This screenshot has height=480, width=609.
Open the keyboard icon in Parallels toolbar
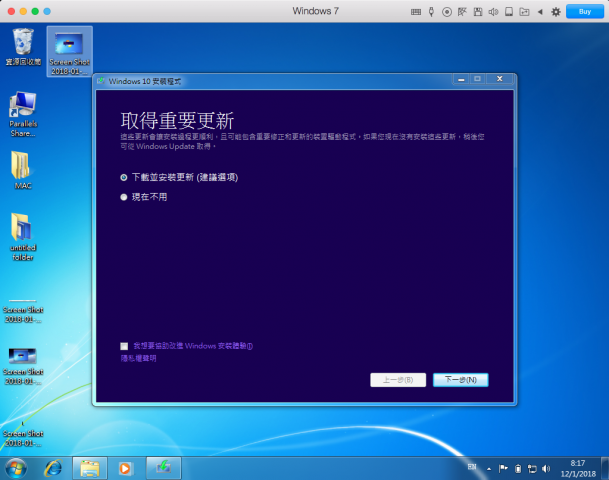[x=416, y=12]
